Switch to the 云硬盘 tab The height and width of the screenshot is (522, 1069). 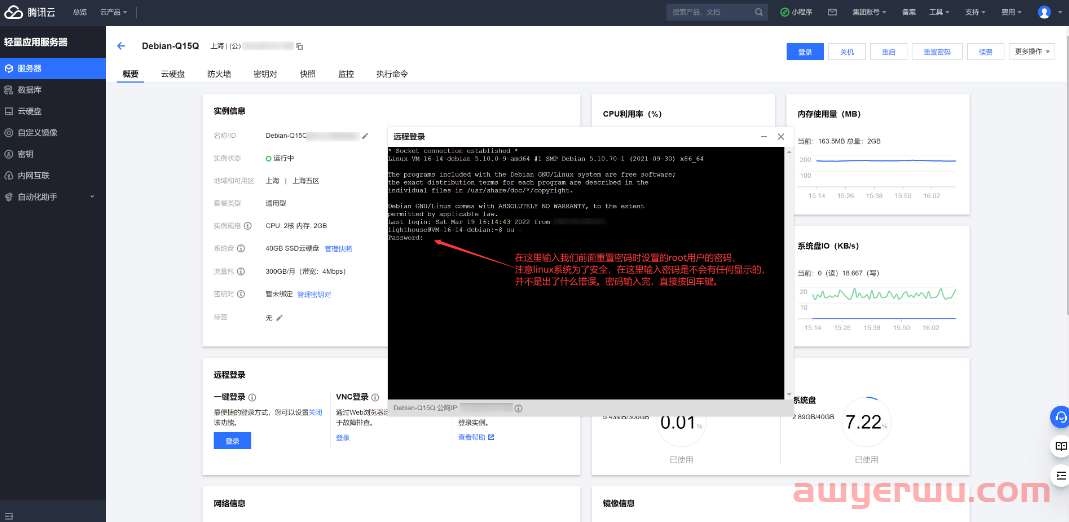coord(173,74)
